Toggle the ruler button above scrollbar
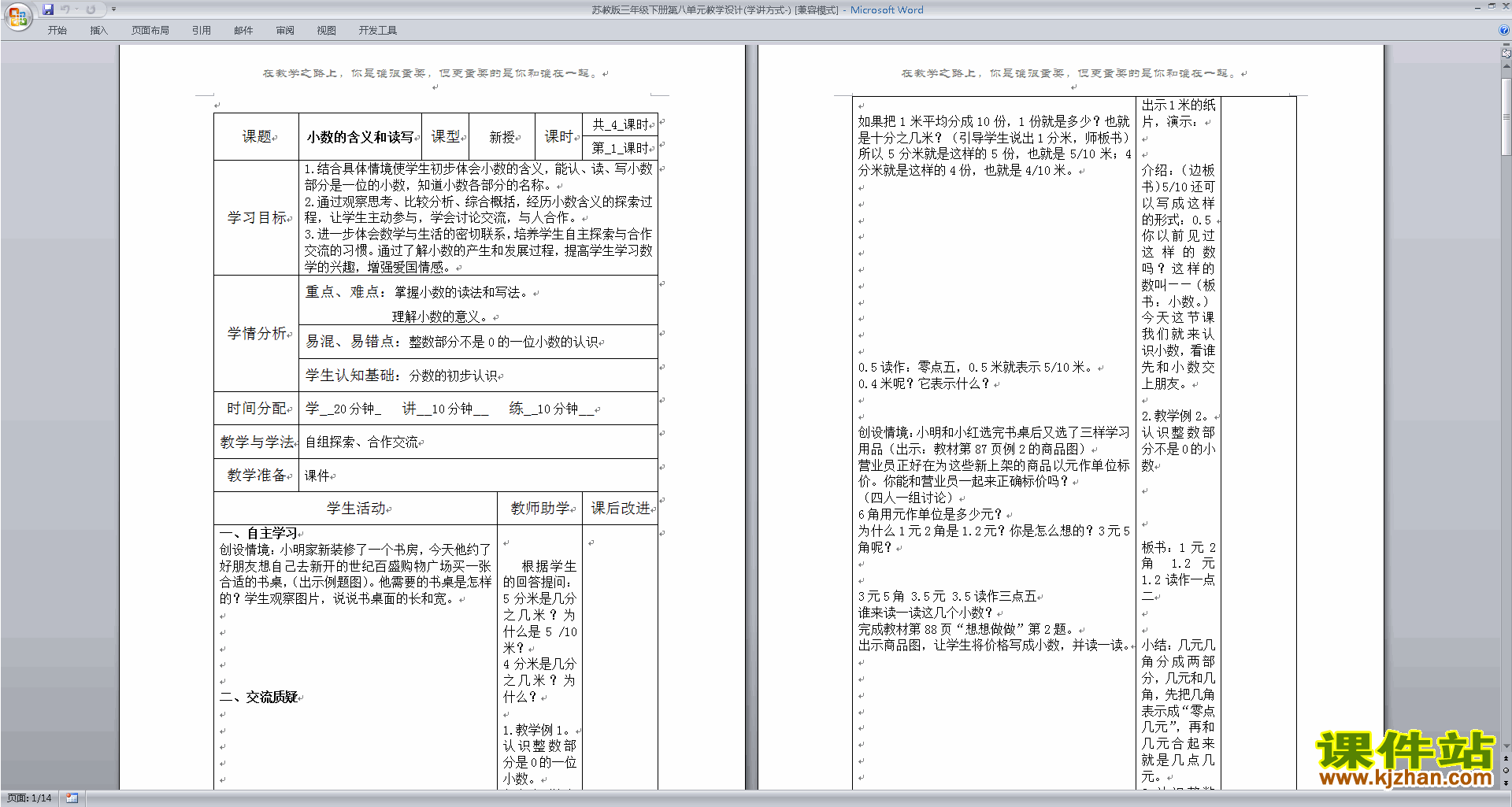 coord(1506,54)
